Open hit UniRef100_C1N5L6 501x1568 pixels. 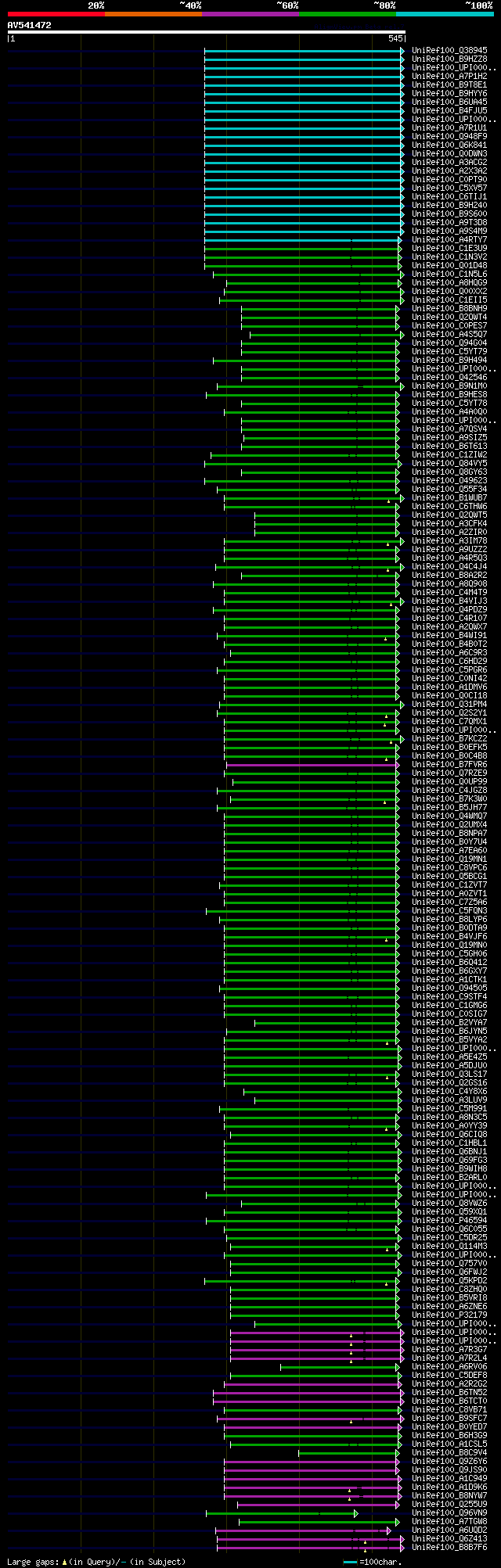coord(450,274)
